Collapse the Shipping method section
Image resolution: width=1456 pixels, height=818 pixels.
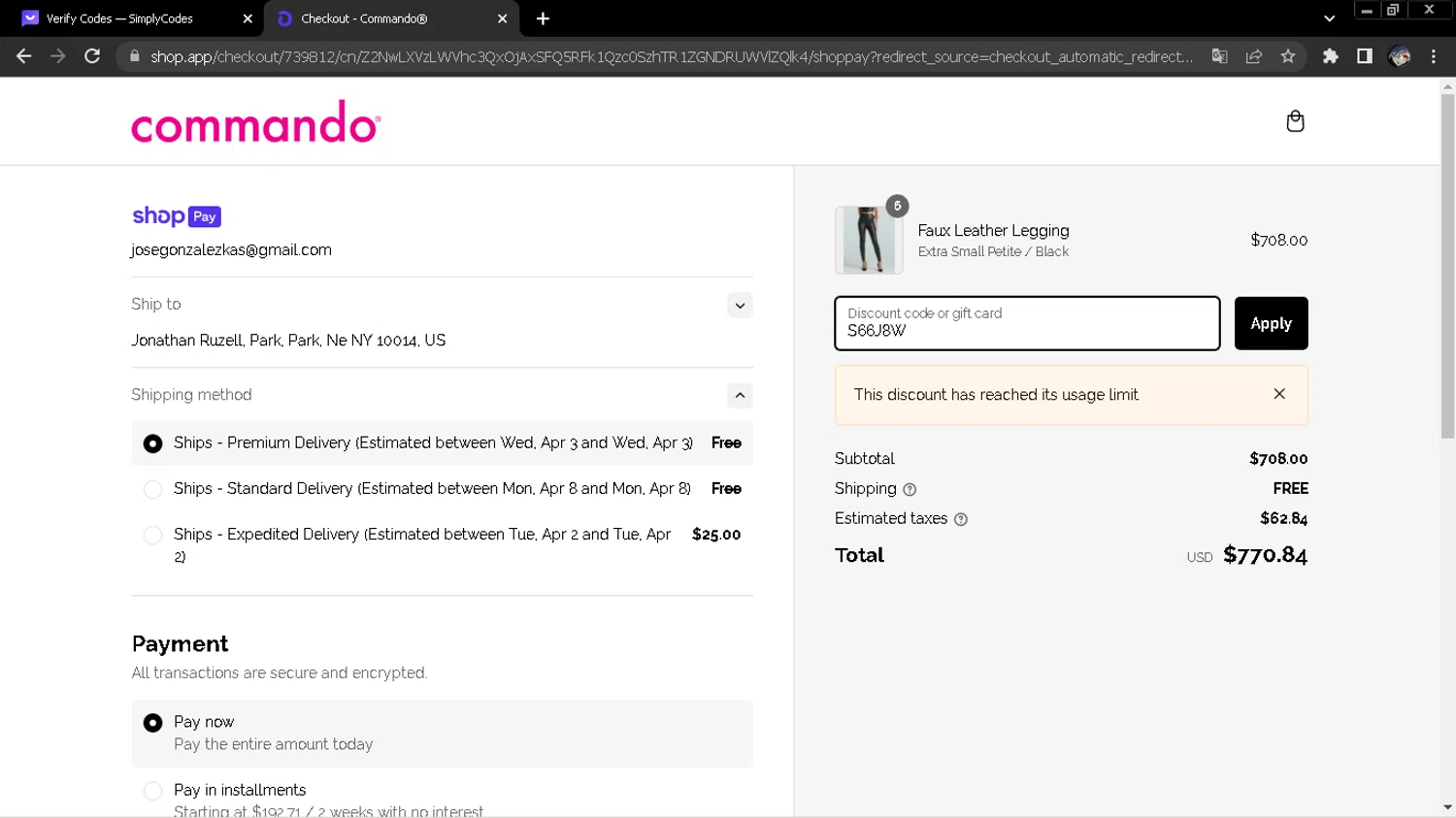click(740, 396)
